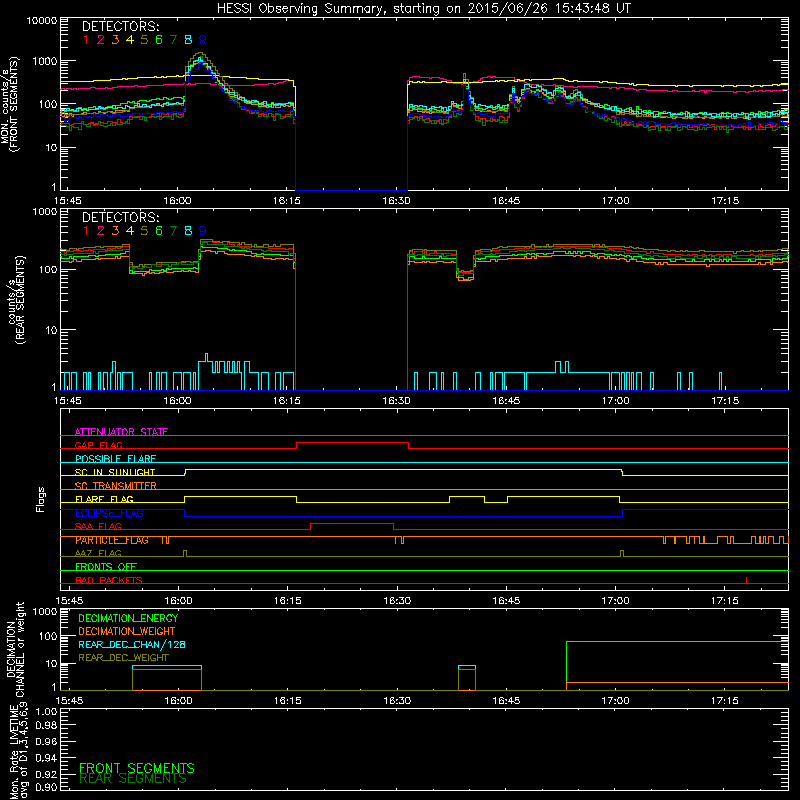Click the PARTICLE_FLAG label
Viewport: 800px width, 800px height.
point(112,540)
